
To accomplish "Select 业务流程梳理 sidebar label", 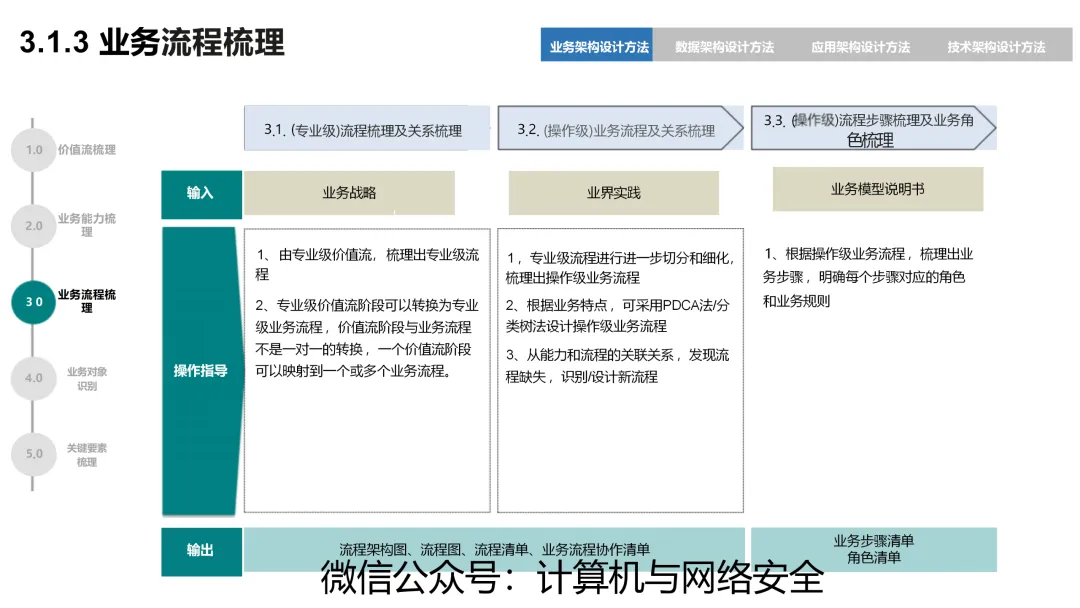I will coord(87,301).
